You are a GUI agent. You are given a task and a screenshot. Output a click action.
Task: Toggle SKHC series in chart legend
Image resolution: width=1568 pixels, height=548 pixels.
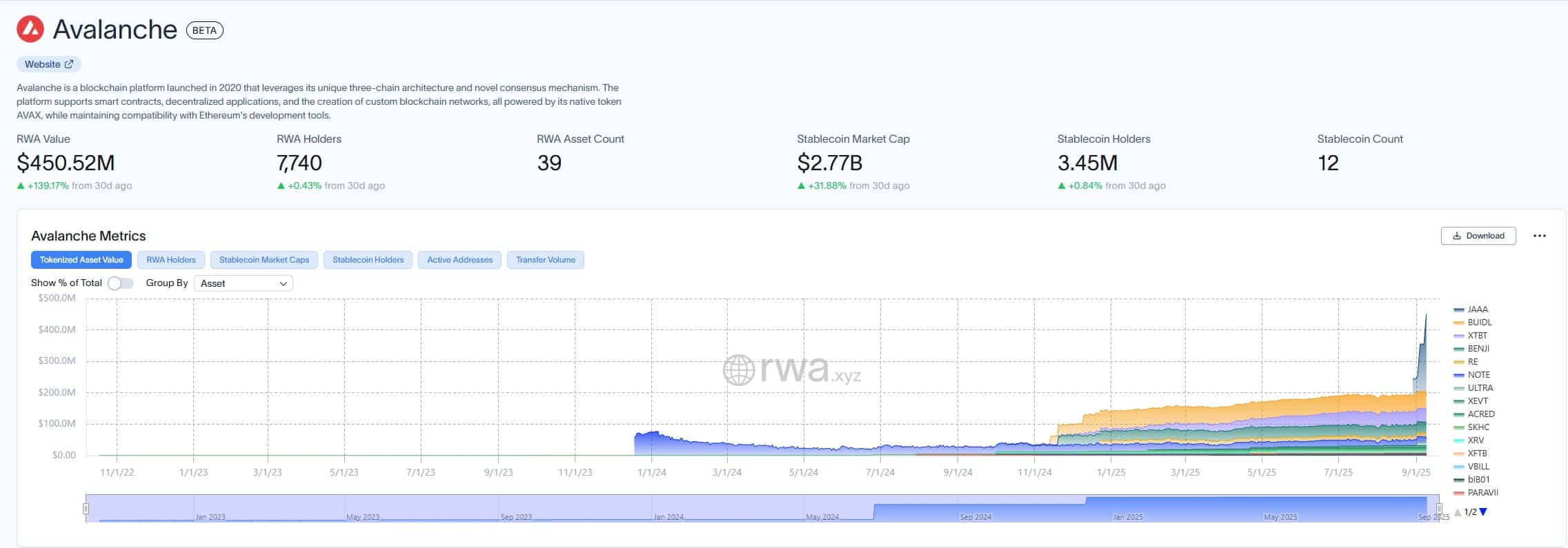(1471, 427)
